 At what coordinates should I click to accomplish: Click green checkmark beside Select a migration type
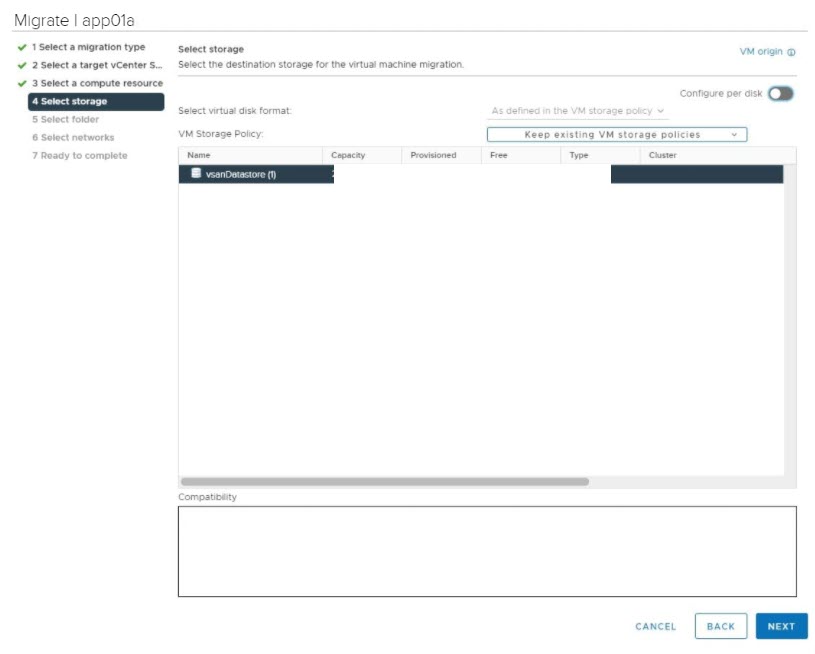click(22, 47)
